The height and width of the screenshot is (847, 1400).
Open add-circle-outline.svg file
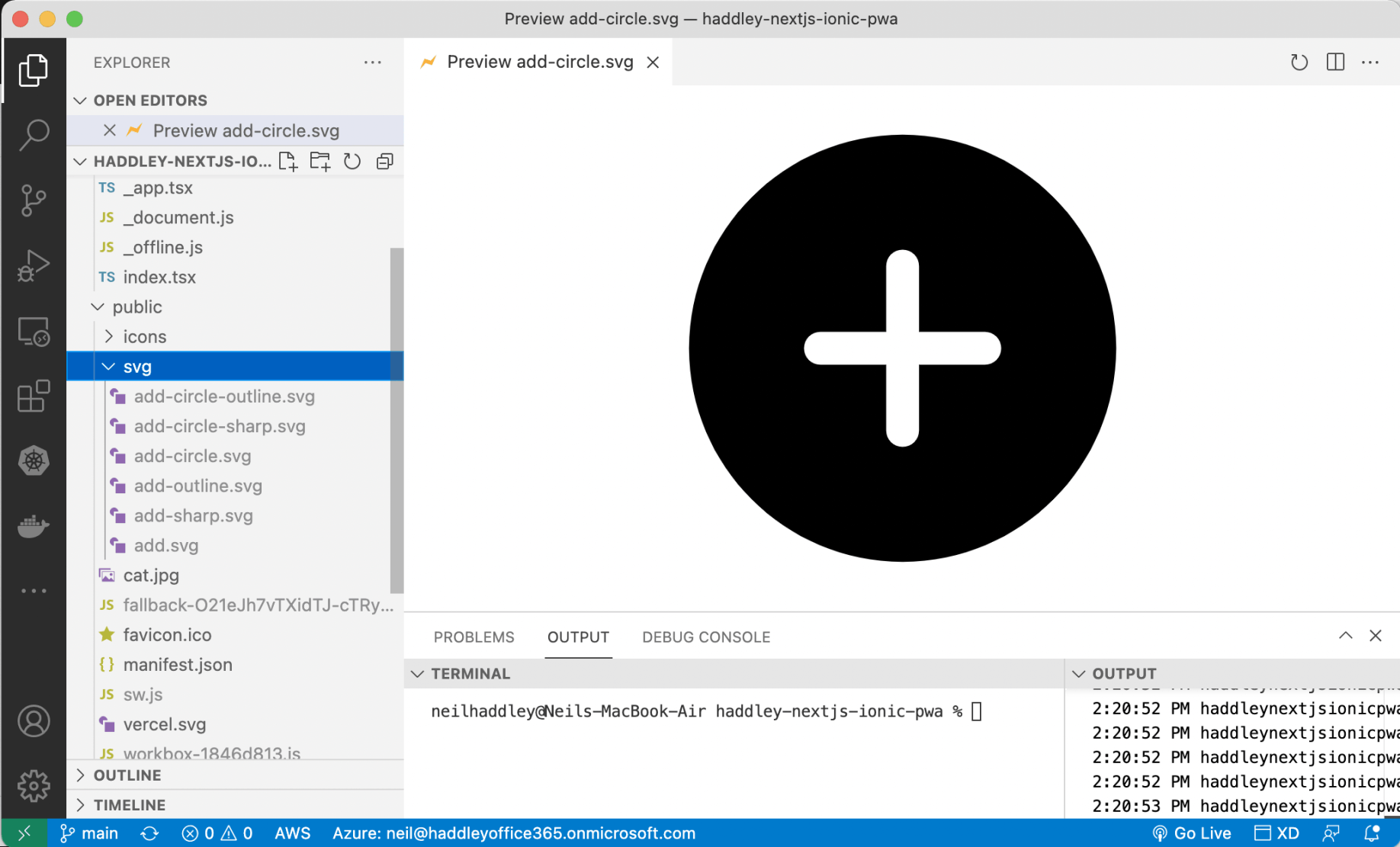224,396
